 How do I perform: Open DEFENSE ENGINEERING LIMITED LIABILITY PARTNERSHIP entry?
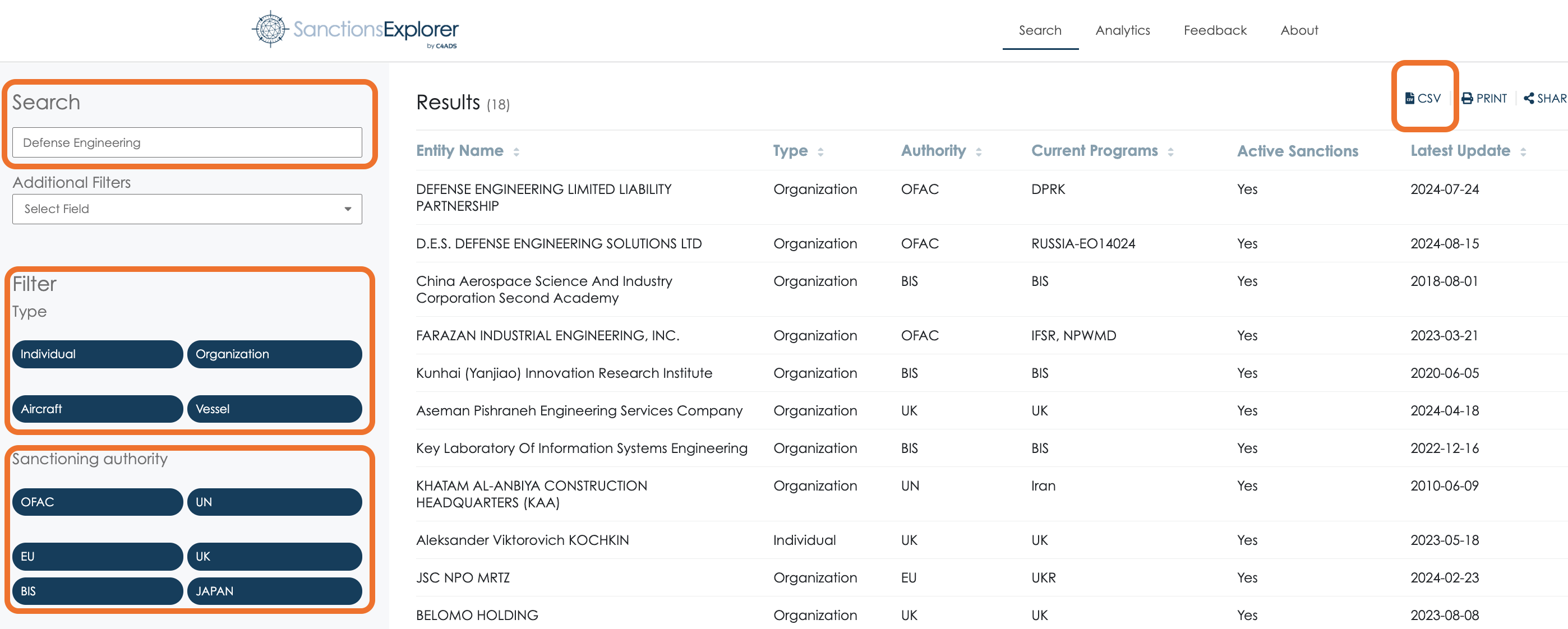[x=543, y=198]
